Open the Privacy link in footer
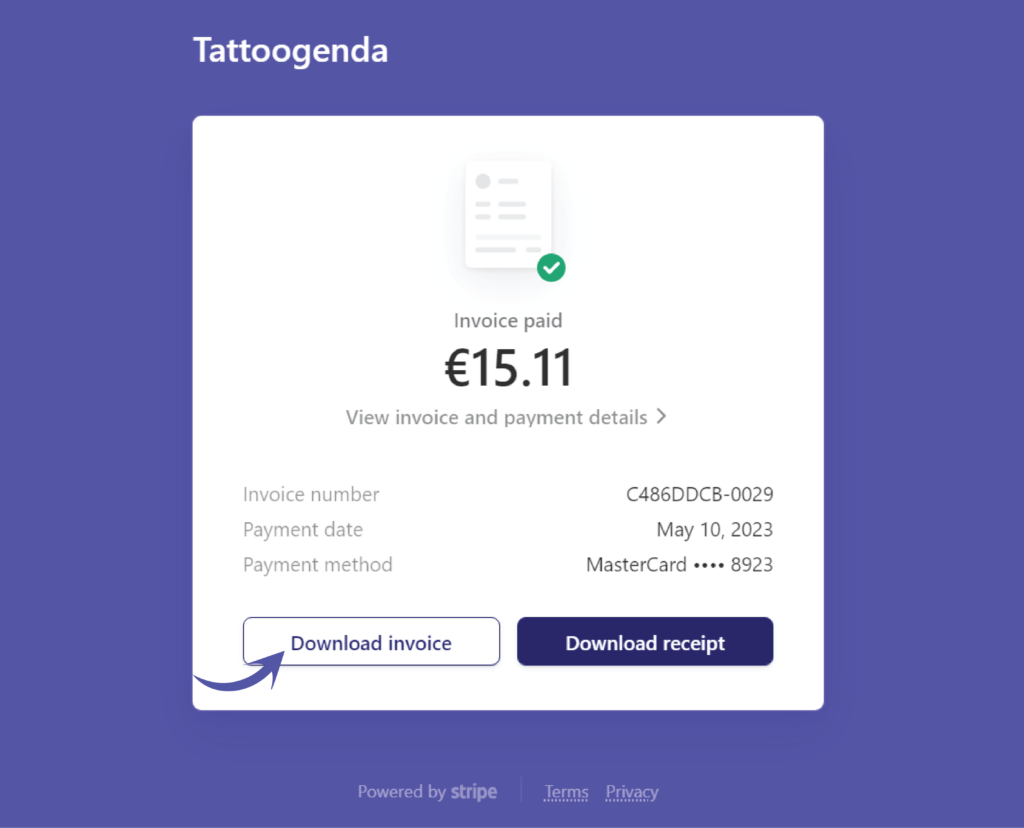Screen dimensions: 1024x828 [x=632, y=792]
